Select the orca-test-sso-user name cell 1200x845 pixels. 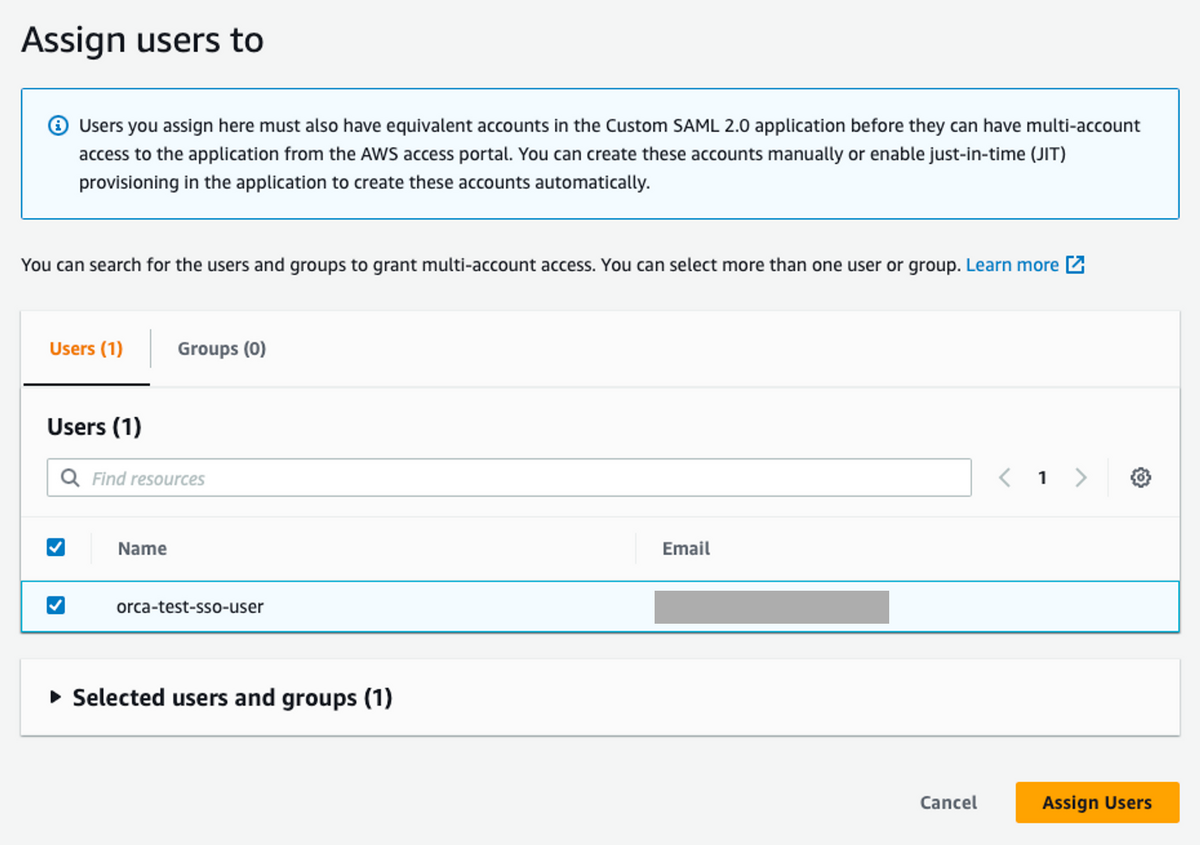click(x=190, y=606)
